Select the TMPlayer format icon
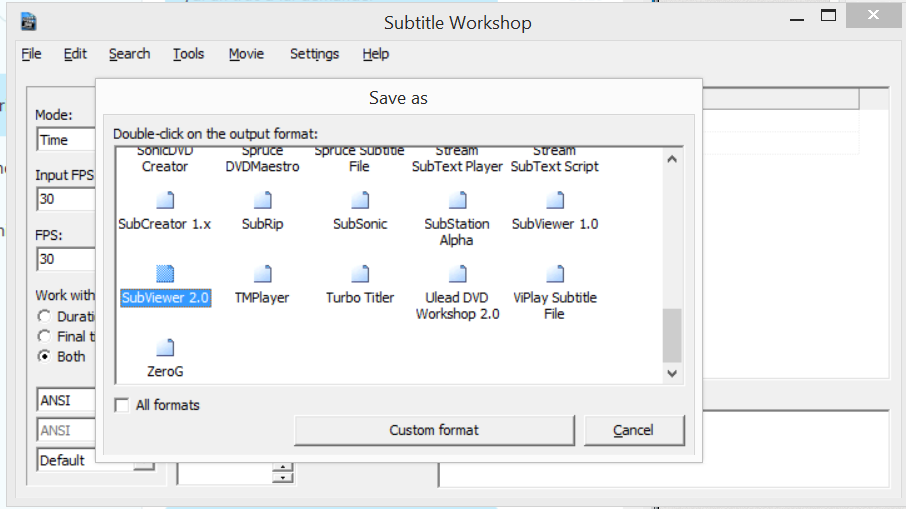Screen dimensions: 906x509 point(262,274)
